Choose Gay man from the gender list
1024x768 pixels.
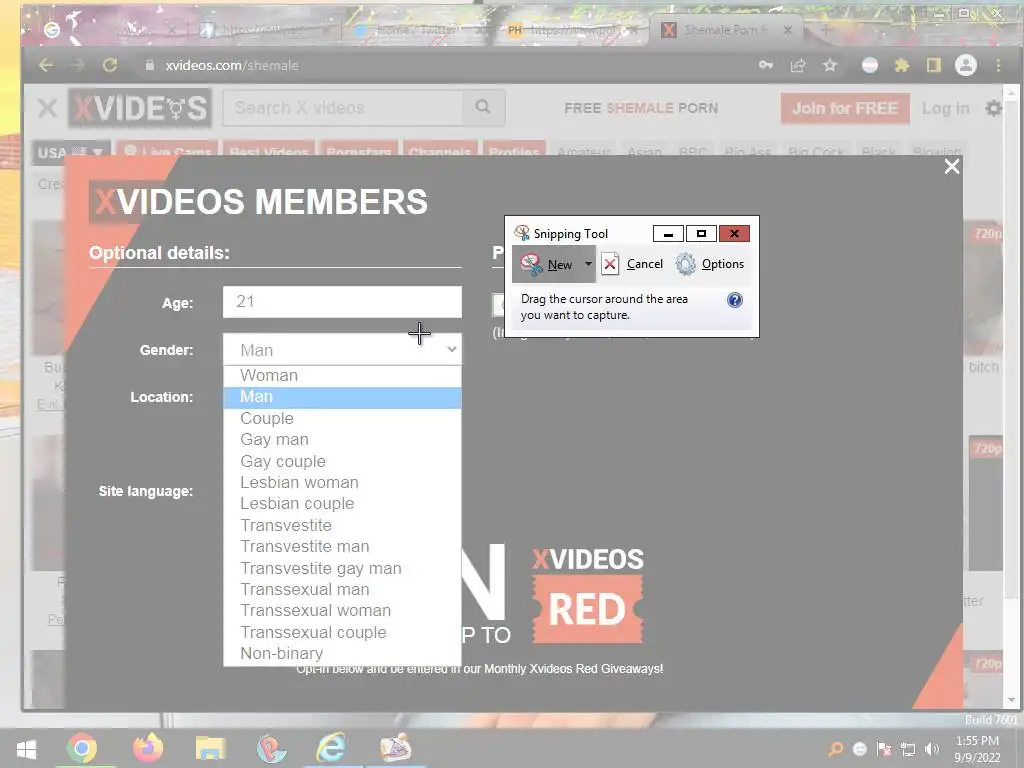(342, 440)
